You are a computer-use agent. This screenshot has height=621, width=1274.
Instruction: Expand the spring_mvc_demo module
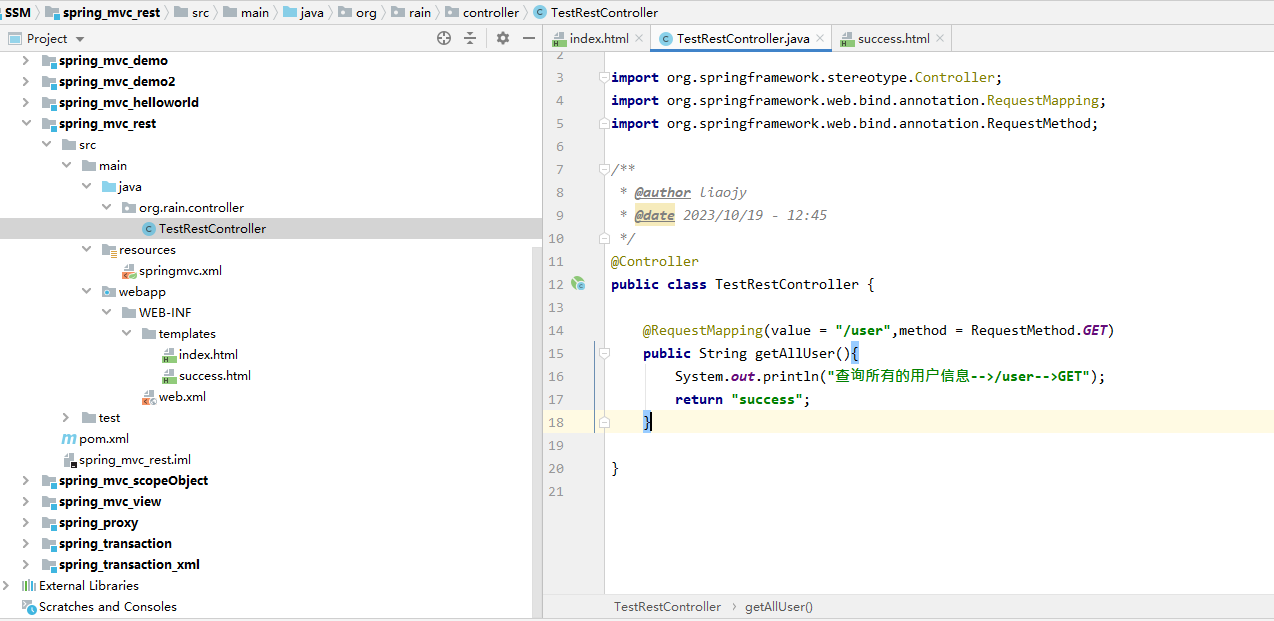pos(26,61)
